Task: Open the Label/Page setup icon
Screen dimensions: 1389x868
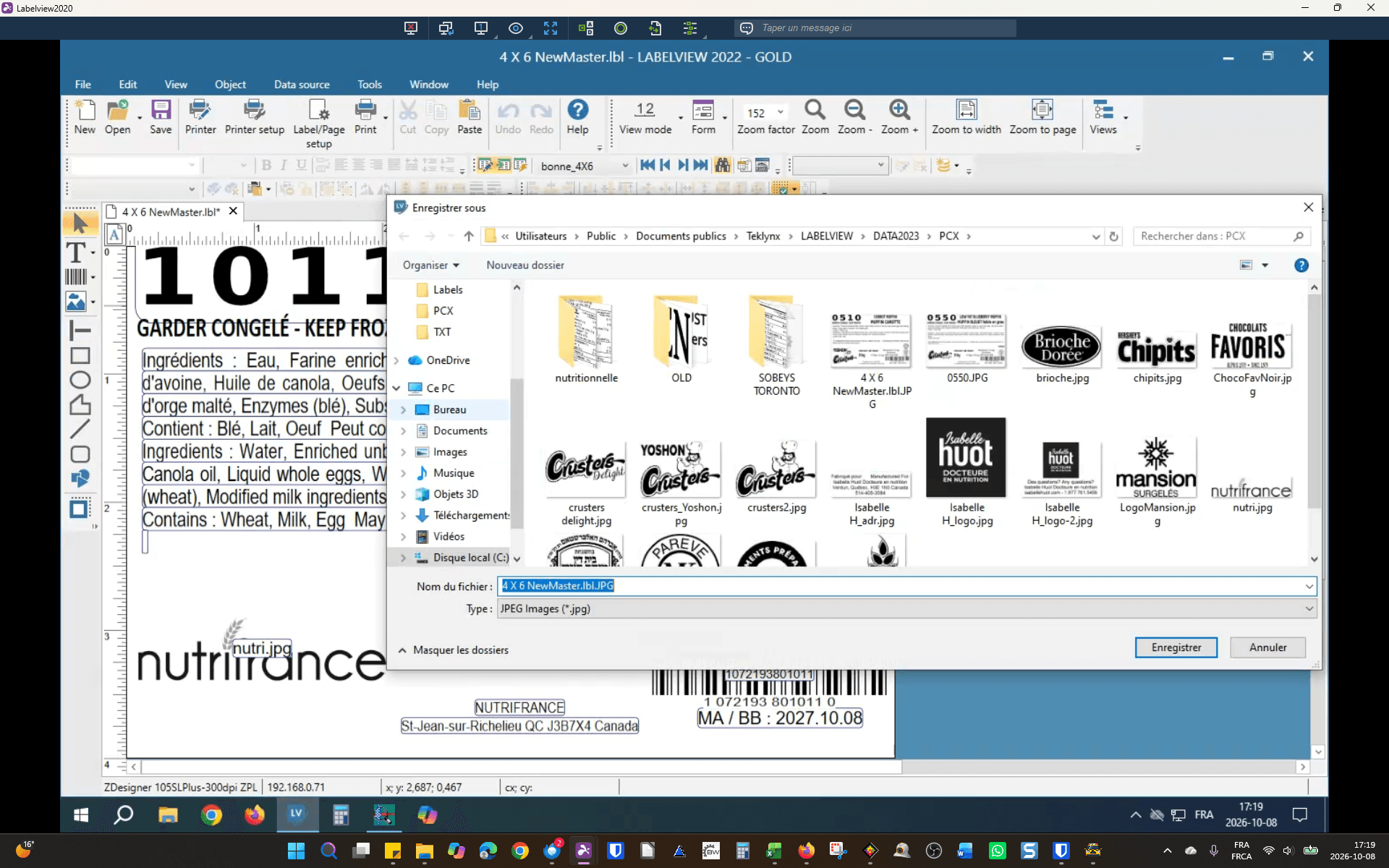Action: click(x=318, y=124)
